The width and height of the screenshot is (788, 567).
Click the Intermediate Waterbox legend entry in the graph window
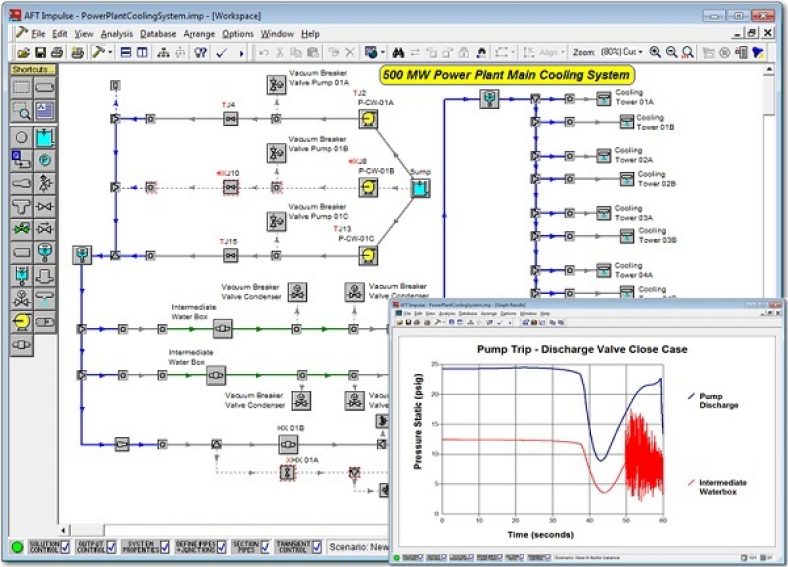718,487
